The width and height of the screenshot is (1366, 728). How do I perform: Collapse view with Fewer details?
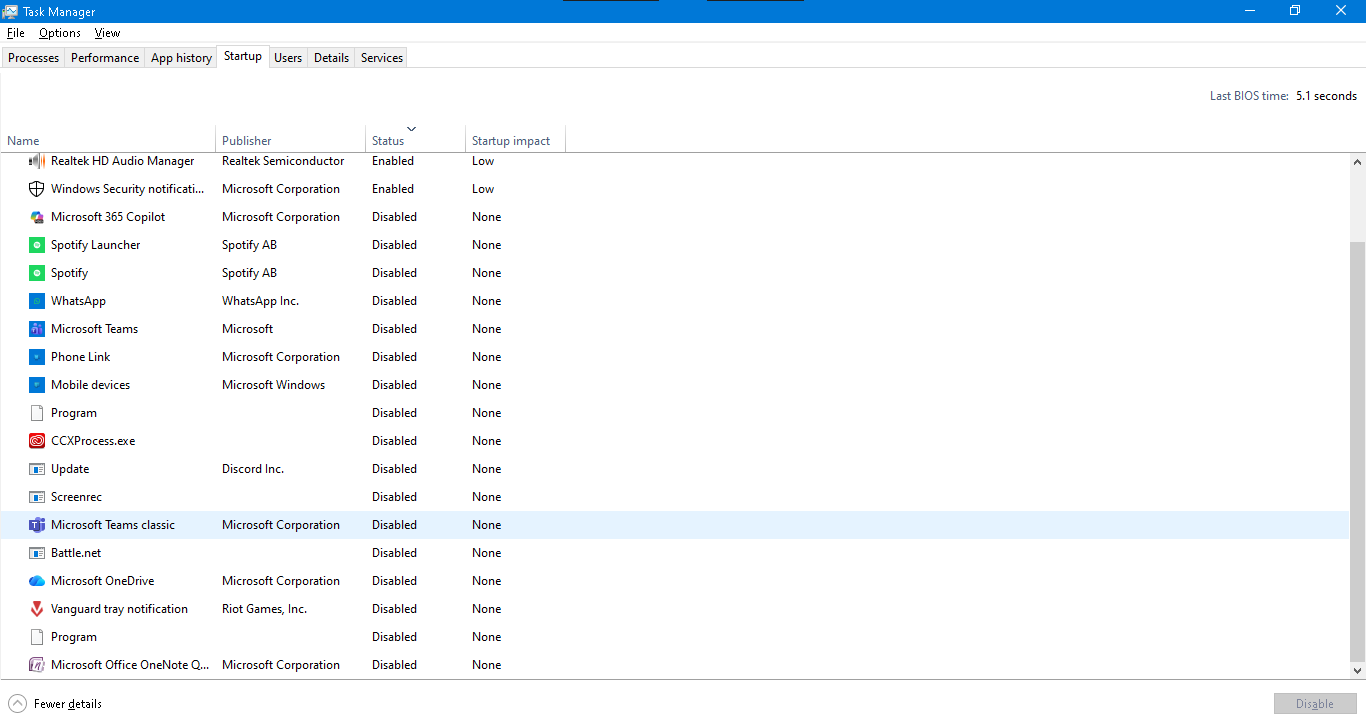(55, 704)
